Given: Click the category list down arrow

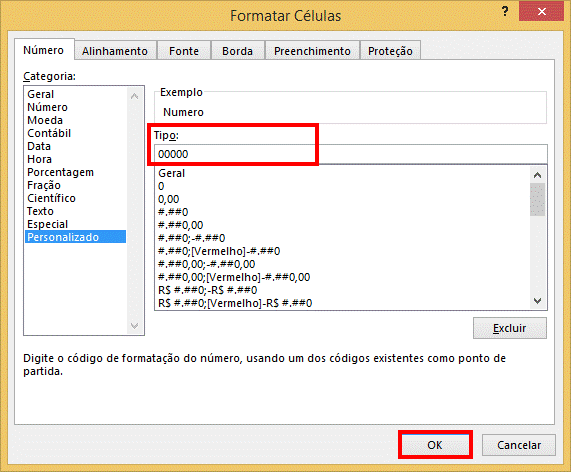Looking at the screenshot, I should (134, 325).
